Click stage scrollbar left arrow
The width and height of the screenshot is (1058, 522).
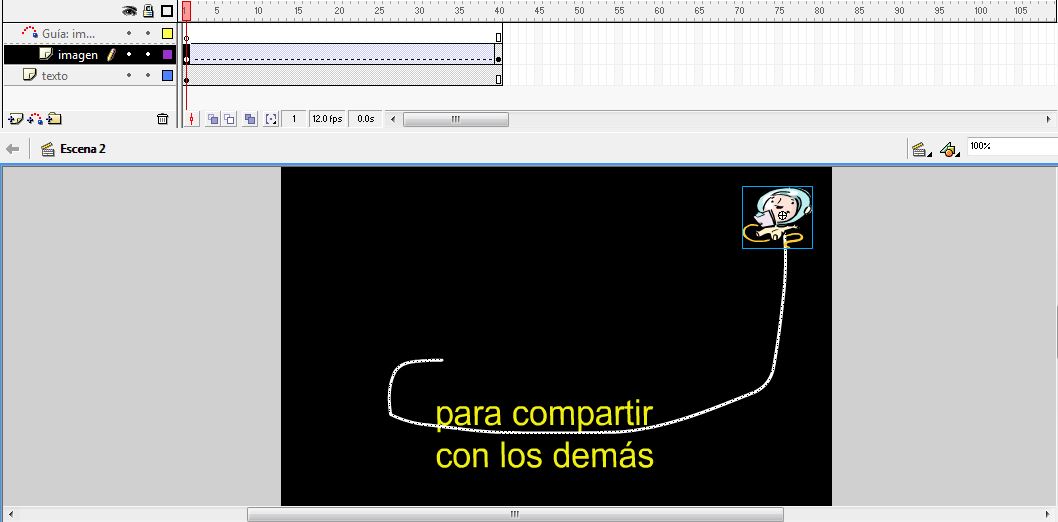(9, 515)
